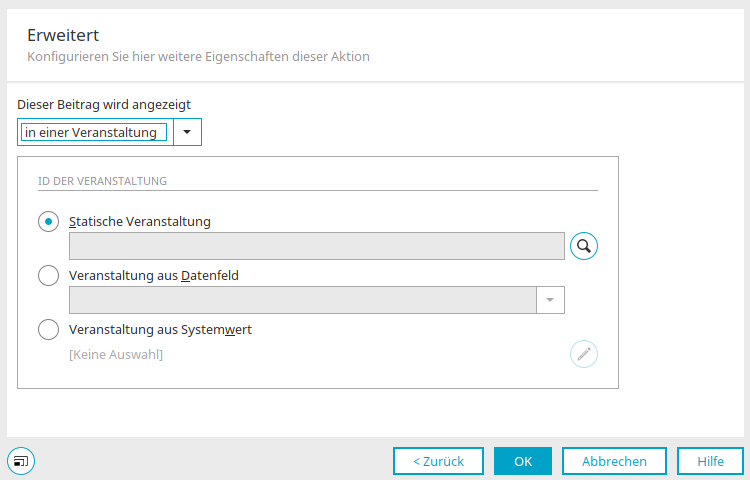Select the Statische Veranstaltung radio button

pyautogui.click(x=48, y=221)
